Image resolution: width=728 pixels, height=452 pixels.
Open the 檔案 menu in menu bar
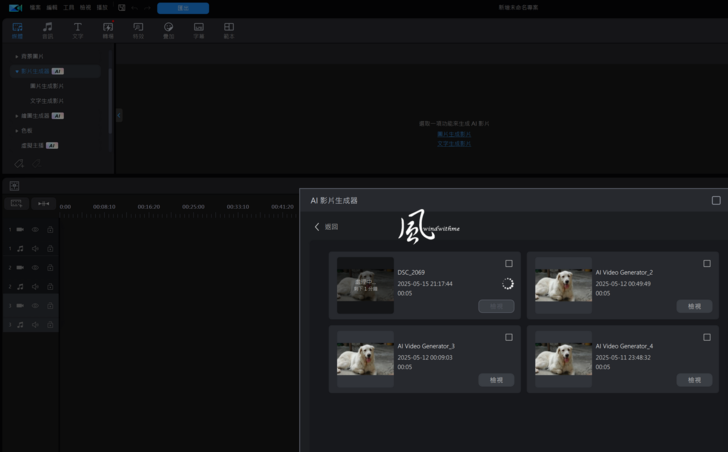click(35, 7)
